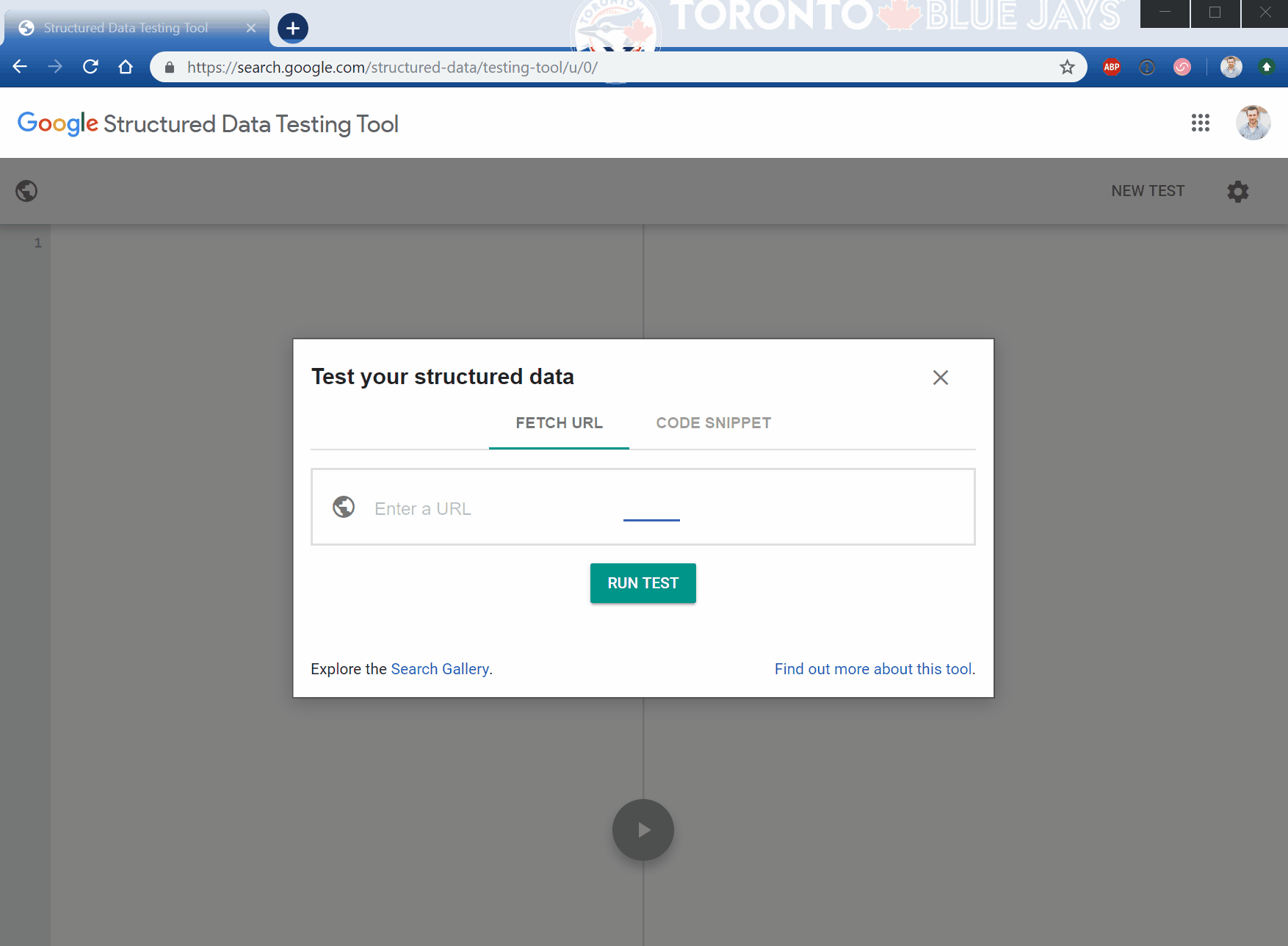Click the round play button at bottom
The image size is (1288, 946).
click(x=643, y=830)
